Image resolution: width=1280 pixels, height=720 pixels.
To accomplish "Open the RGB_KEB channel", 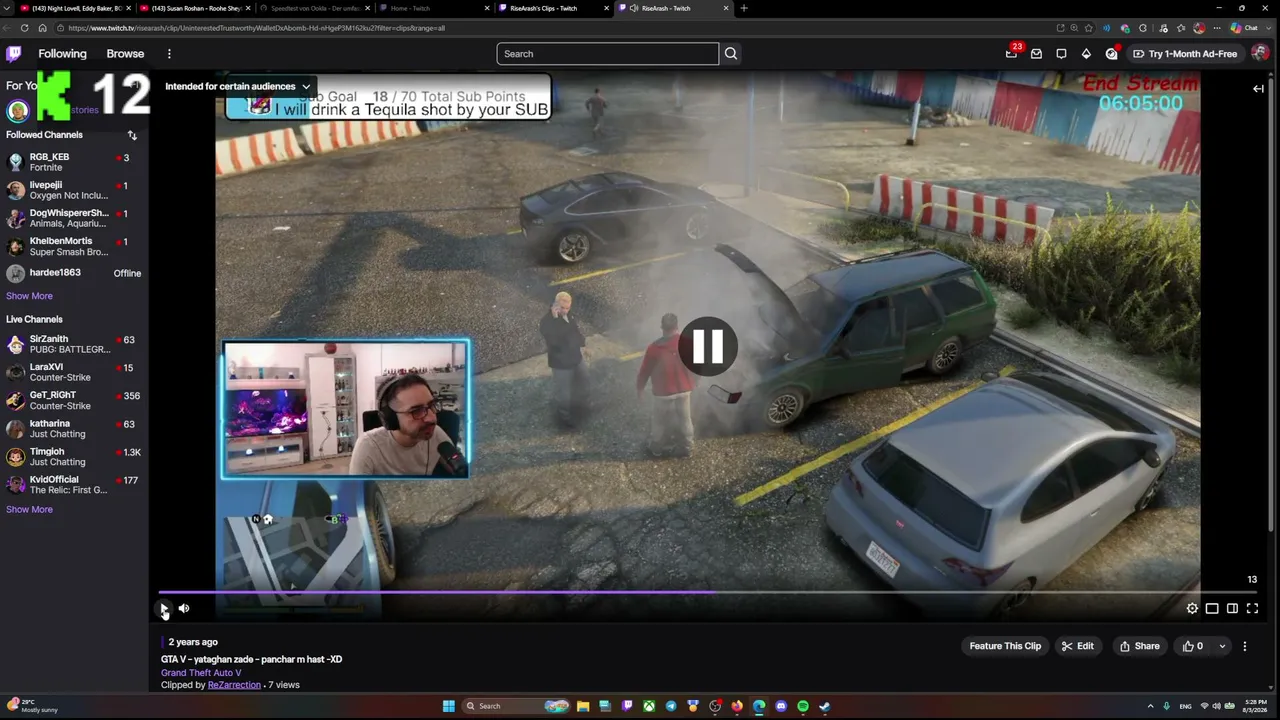I will pos(74,162).
